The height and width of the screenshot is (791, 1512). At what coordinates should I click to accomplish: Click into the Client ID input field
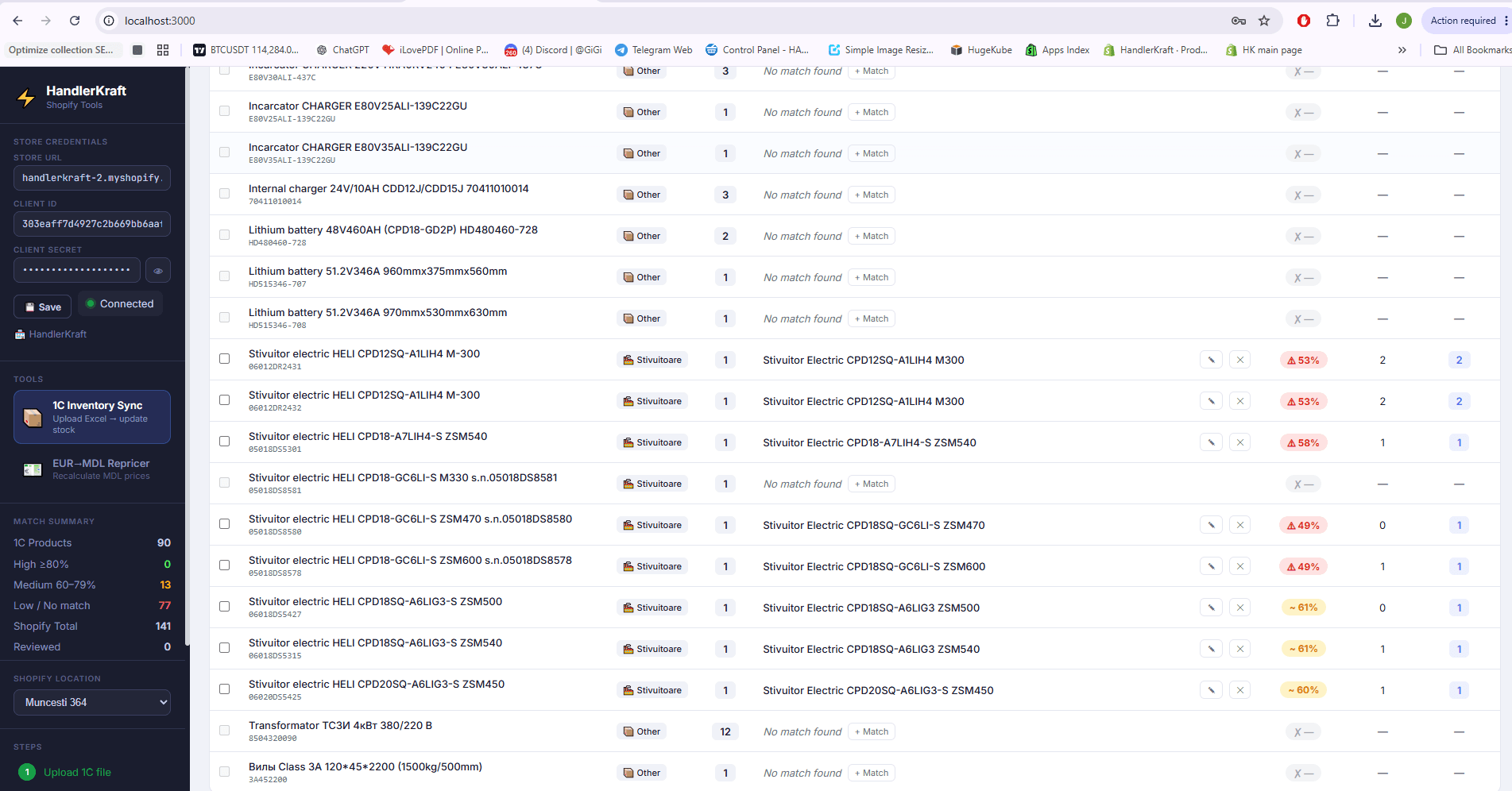click(92, 224)
